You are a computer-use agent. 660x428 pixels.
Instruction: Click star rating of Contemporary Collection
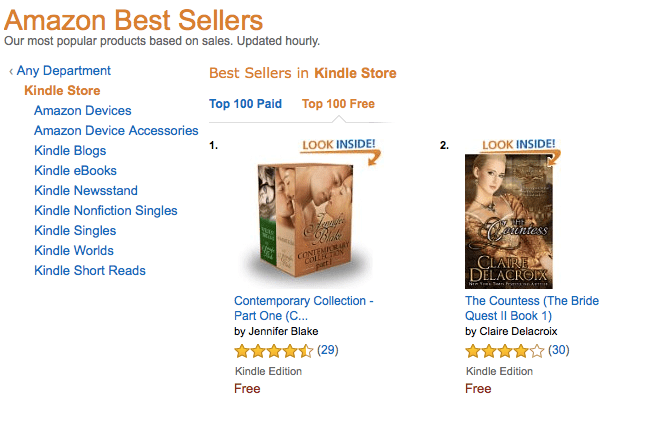[273, 351]
